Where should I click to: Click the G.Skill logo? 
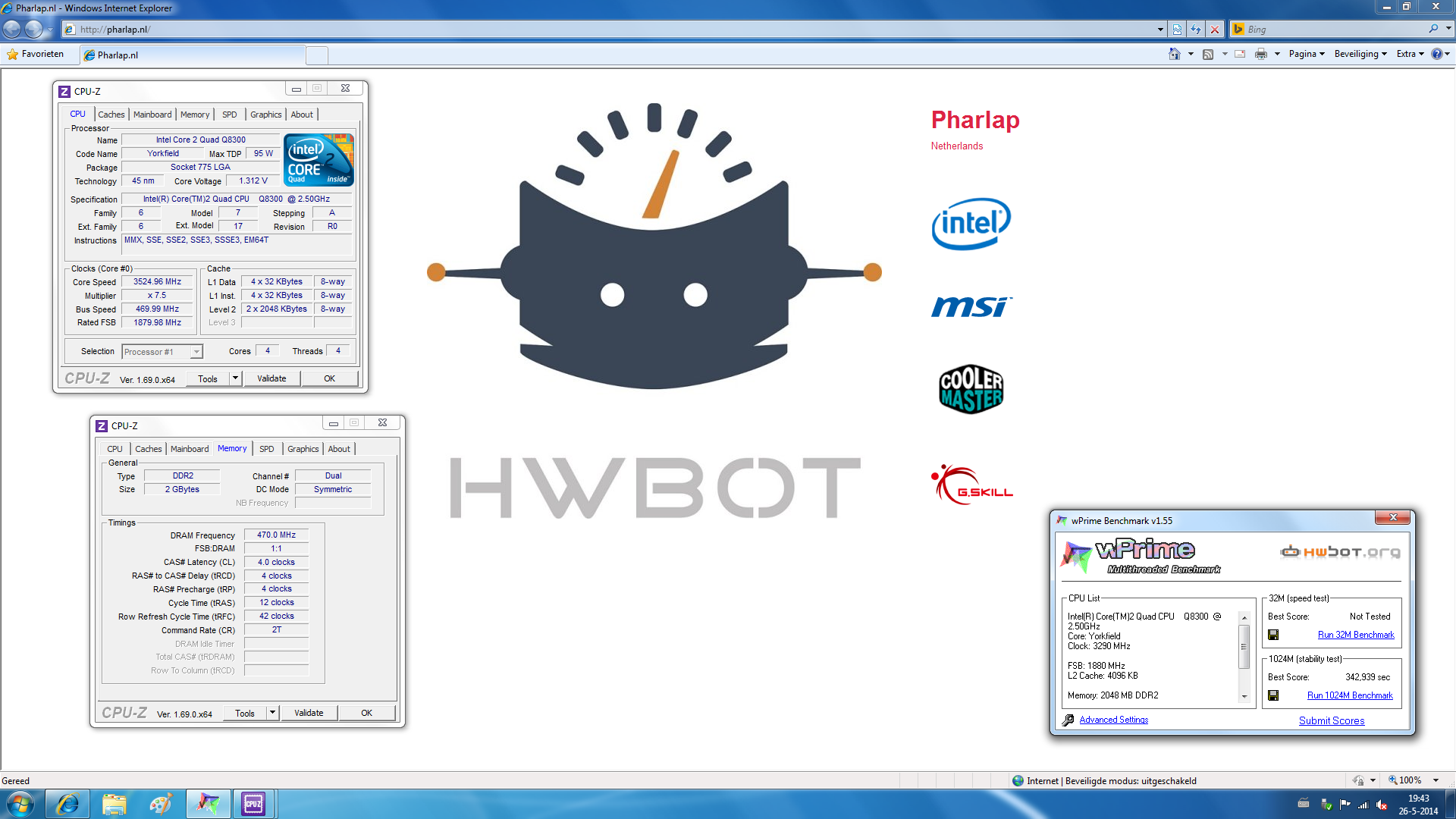click(972, 485)
